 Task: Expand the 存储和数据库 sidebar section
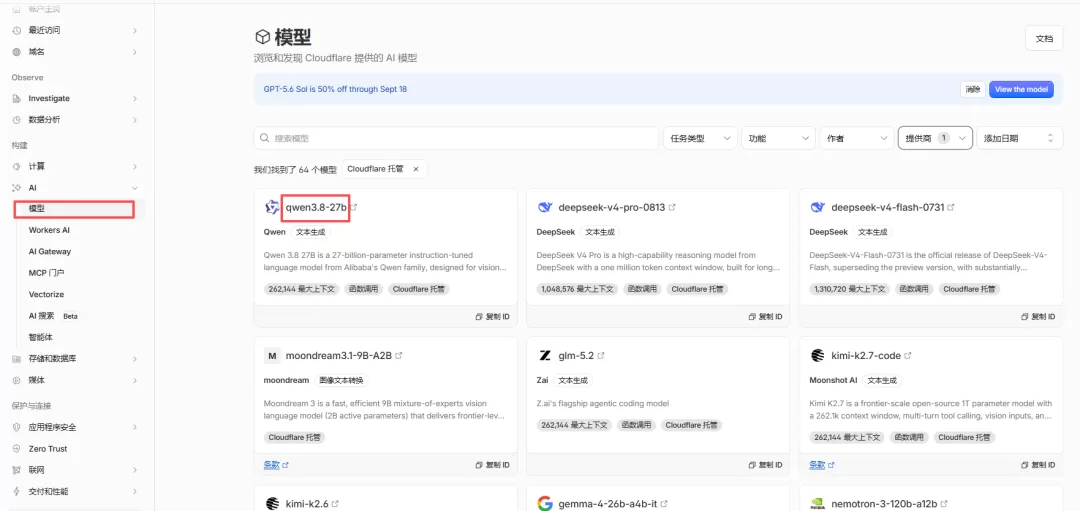(x=135, y=359)
